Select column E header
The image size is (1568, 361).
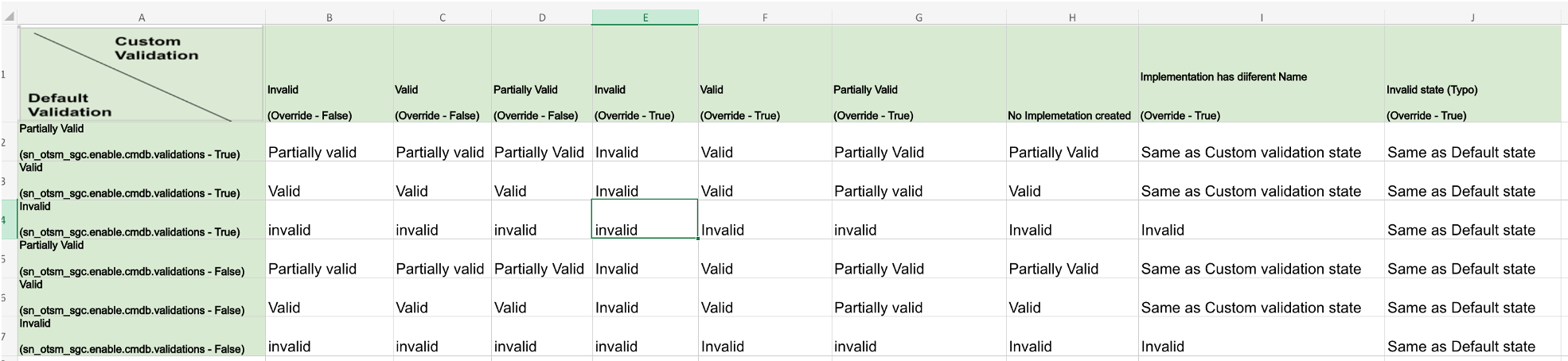pyautogui.click(x=645, y=17)
